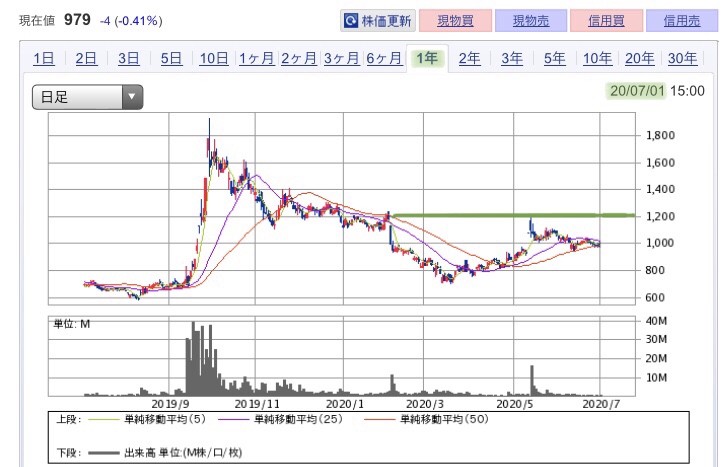
Task: Open the 信用買 order link
Action: click(606, 21)
